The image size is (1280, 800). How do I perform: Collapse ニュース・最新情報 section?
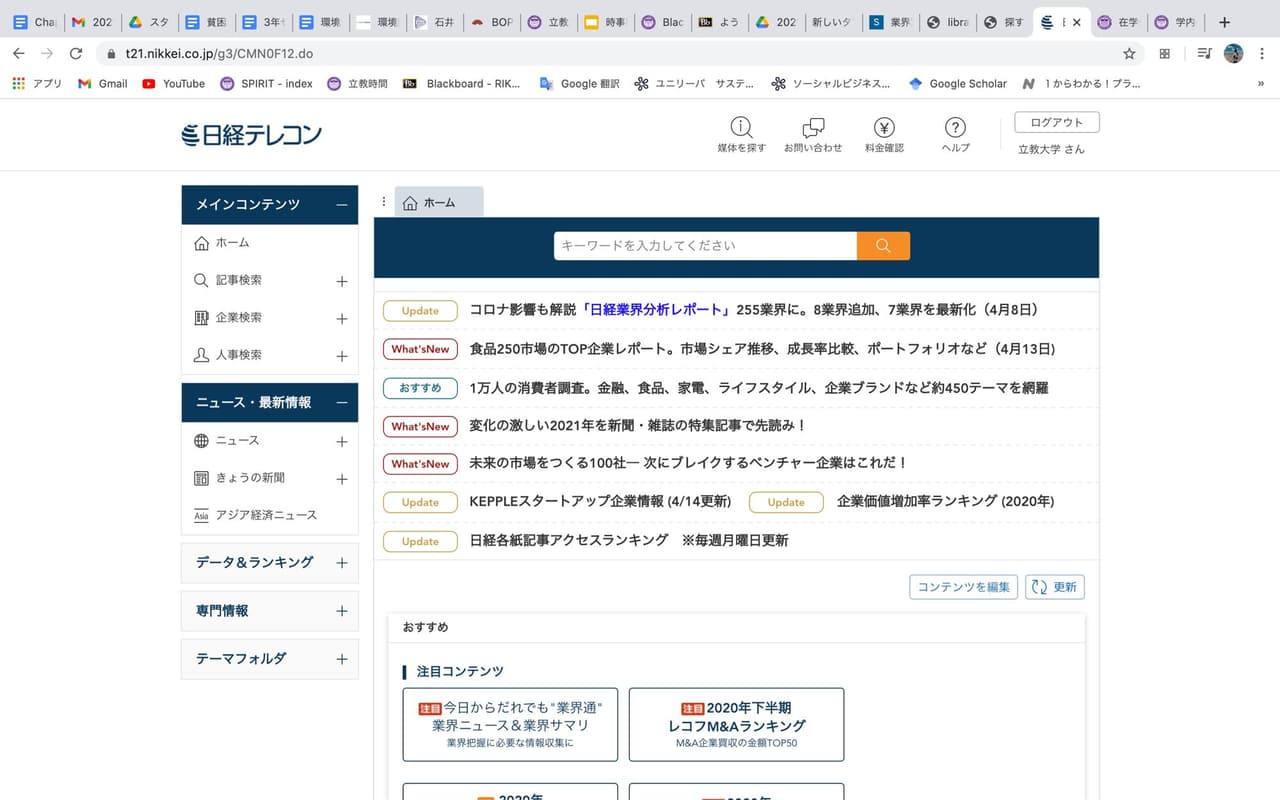(341, 403)
